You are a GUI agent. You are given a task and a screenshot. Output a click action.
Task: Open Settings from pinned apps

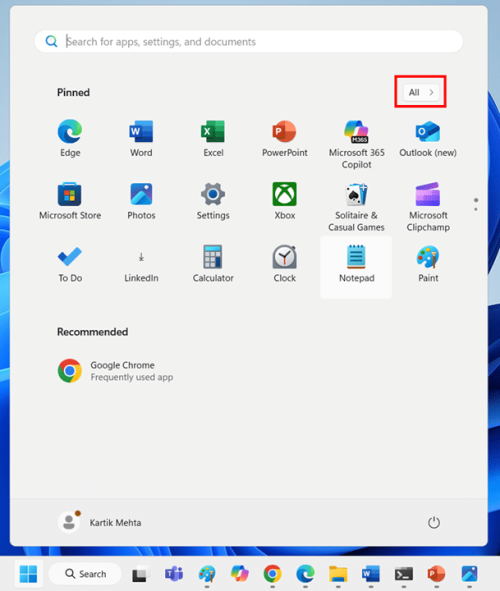[213, 201]
